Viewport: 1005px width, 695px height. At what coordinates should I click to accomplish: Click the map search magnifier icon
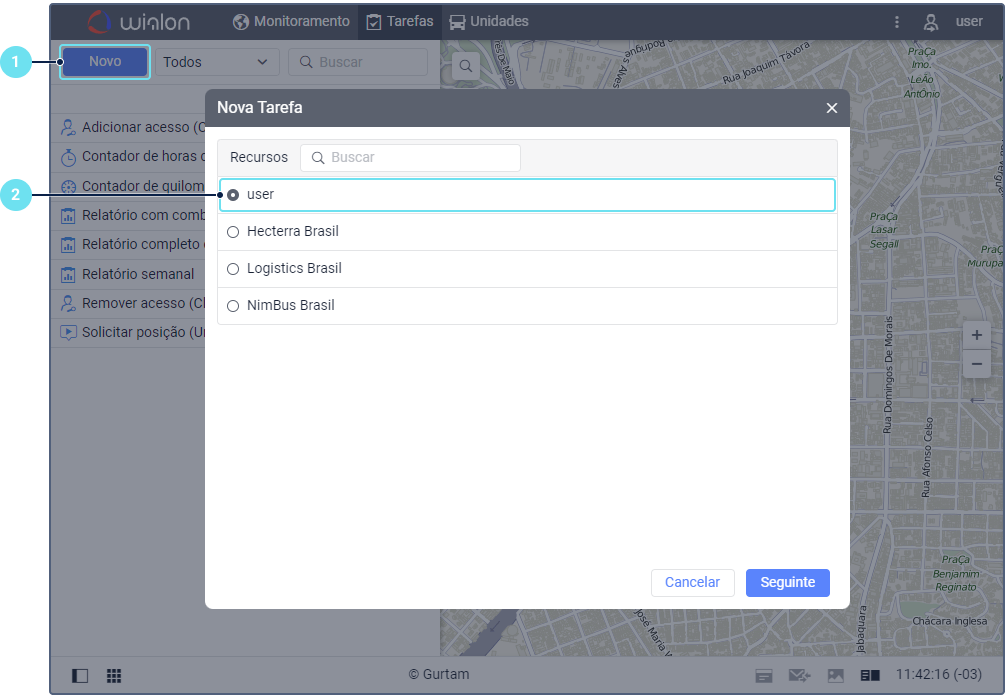466,66
